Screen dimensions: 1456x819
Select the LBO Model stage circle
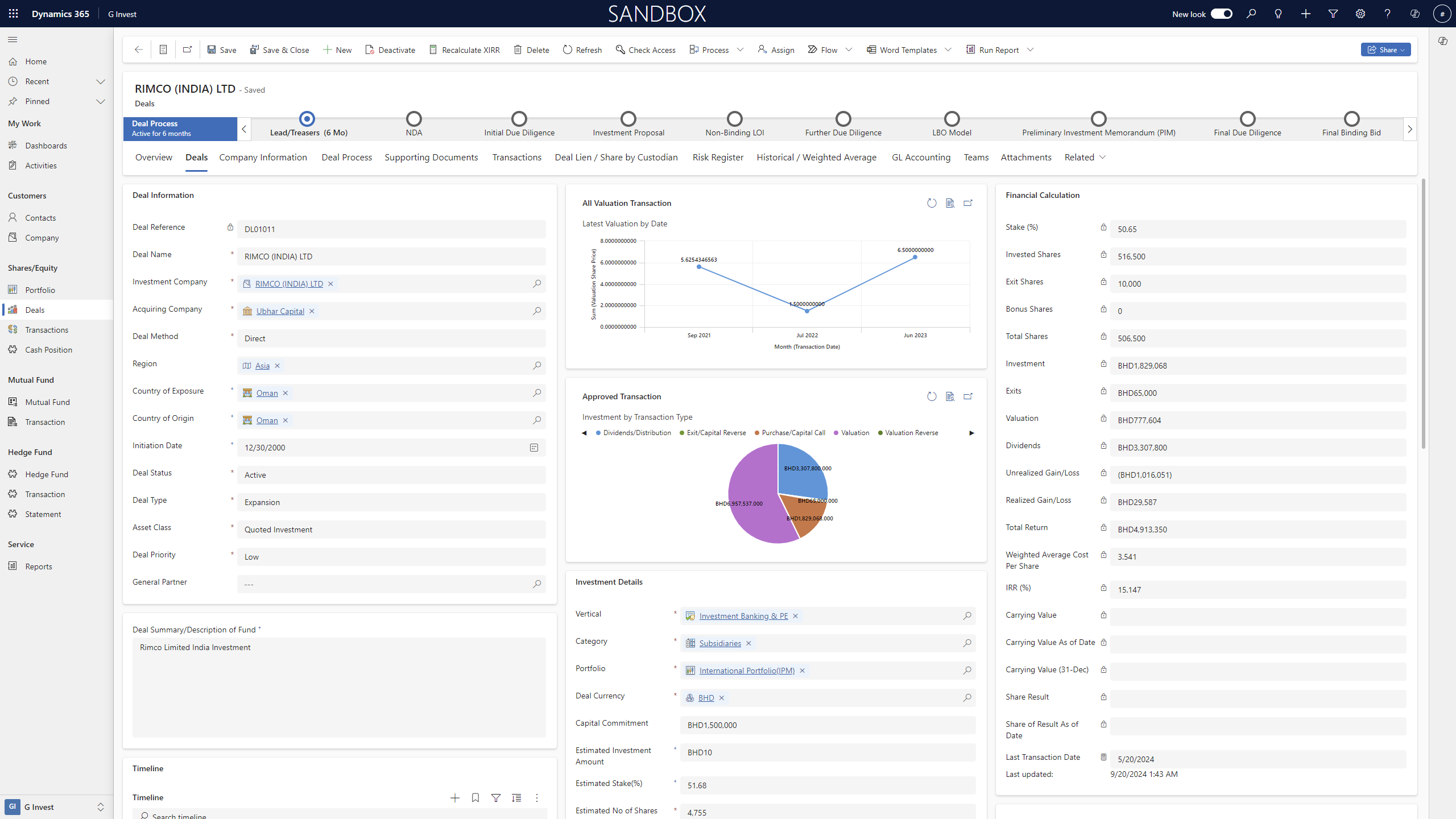[x=952, y=119]
